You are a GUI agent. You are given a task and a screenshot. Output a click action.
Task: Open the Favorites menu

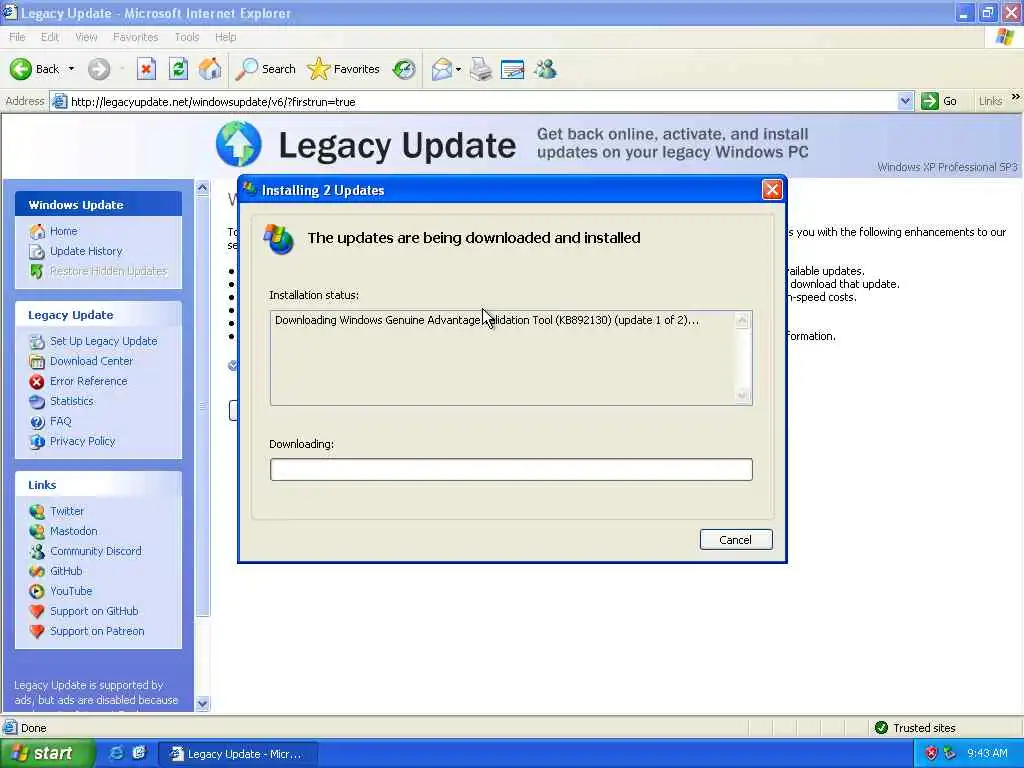pos(135,37)
